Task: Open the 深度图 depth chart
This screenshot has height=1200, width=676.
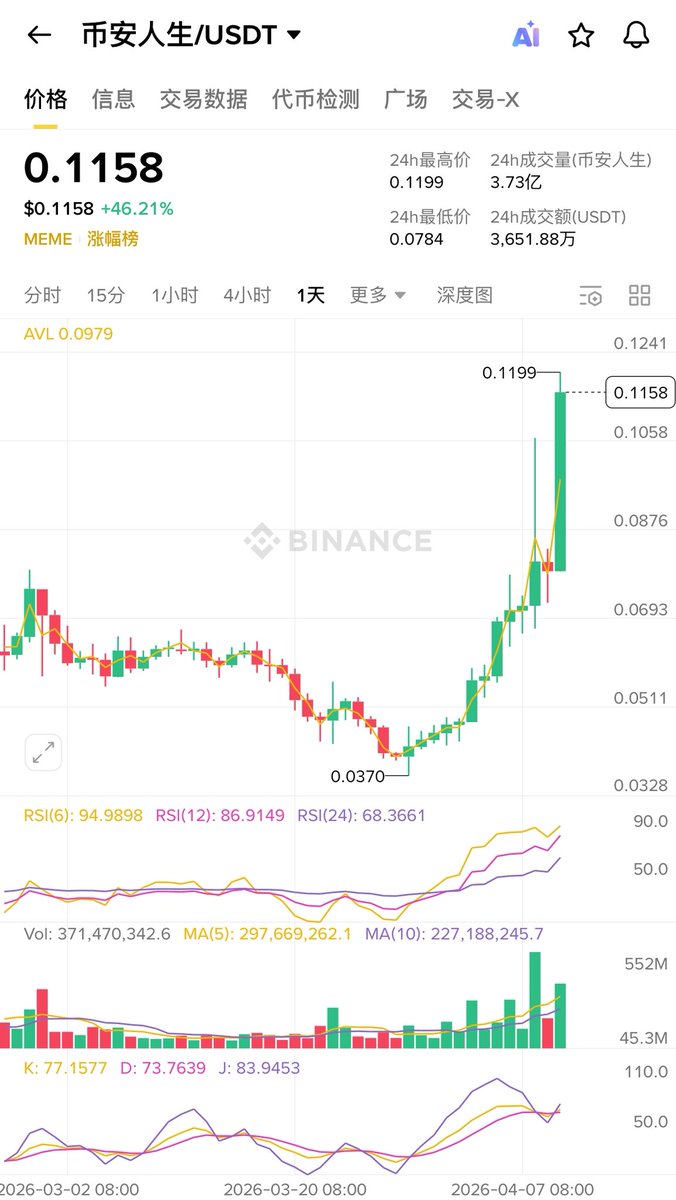Action: click(x=465, y=295)
